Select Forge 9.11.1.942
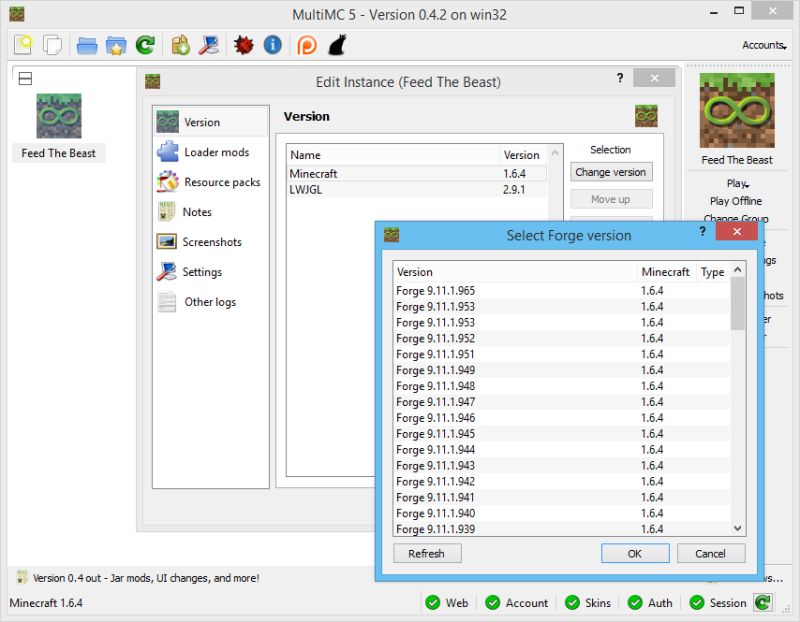The image size is (800, 622). pyautogui.click(x=563, y=481)
